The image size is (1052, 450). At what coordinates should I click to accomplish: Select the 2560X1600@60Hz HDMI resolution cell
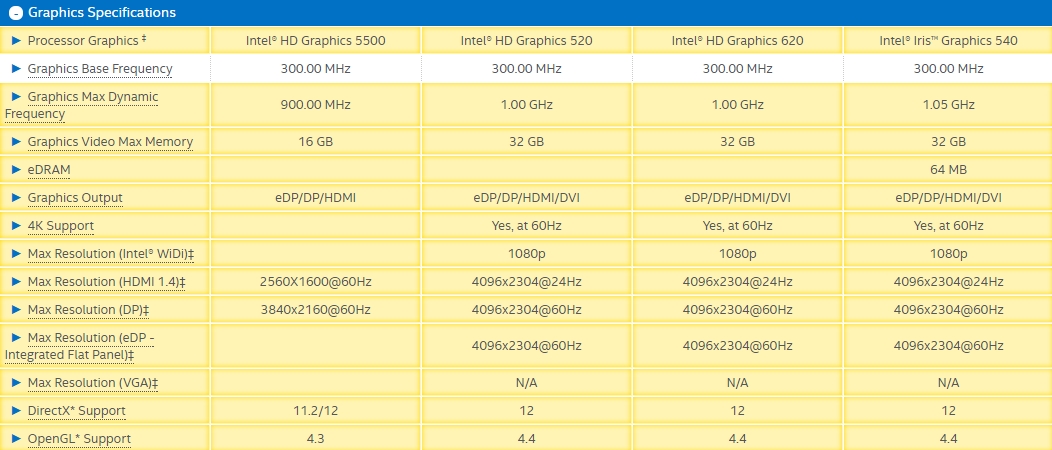315,282
